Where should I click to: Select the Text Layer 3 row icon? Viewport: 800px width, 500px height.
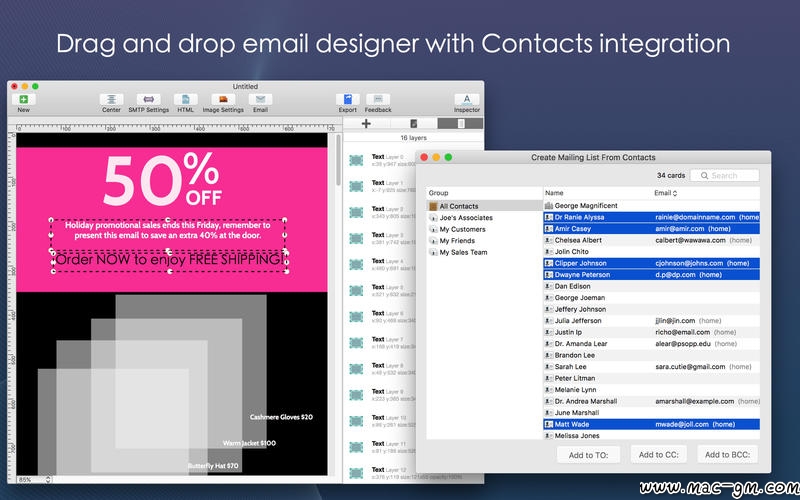[x=356, y=238]
